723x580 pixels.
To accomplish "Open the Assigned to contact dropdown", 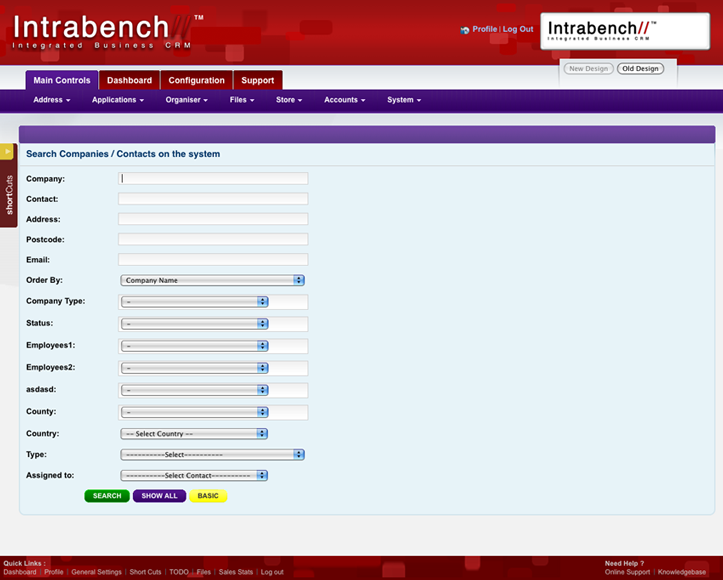I will click(194, 475).
